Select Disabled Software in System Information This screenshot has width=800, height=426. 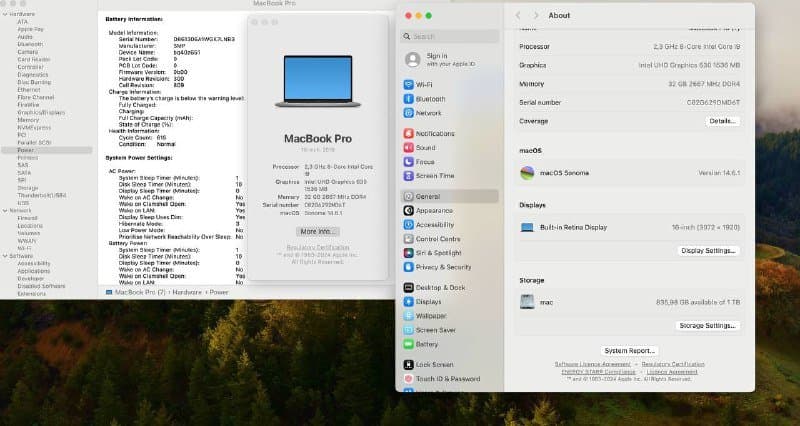[x=41, y=286]
